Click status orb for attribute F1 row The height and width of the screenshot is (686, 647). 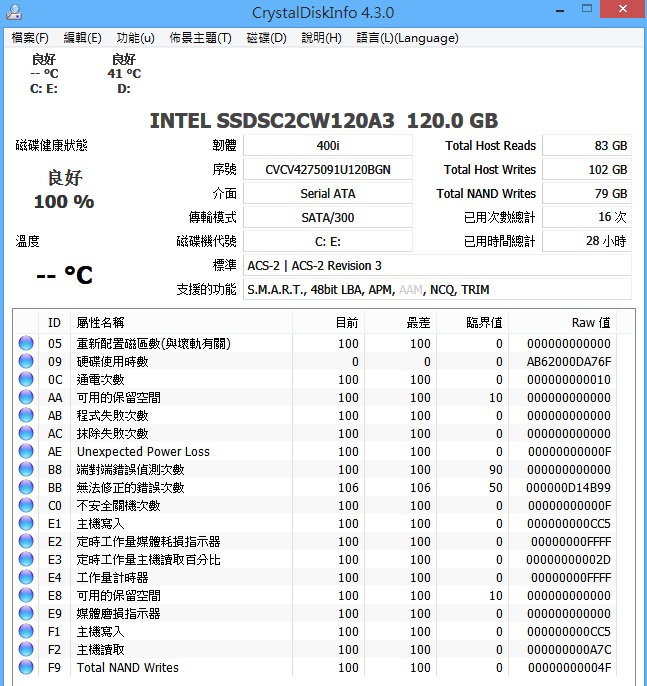coord(26,631)
